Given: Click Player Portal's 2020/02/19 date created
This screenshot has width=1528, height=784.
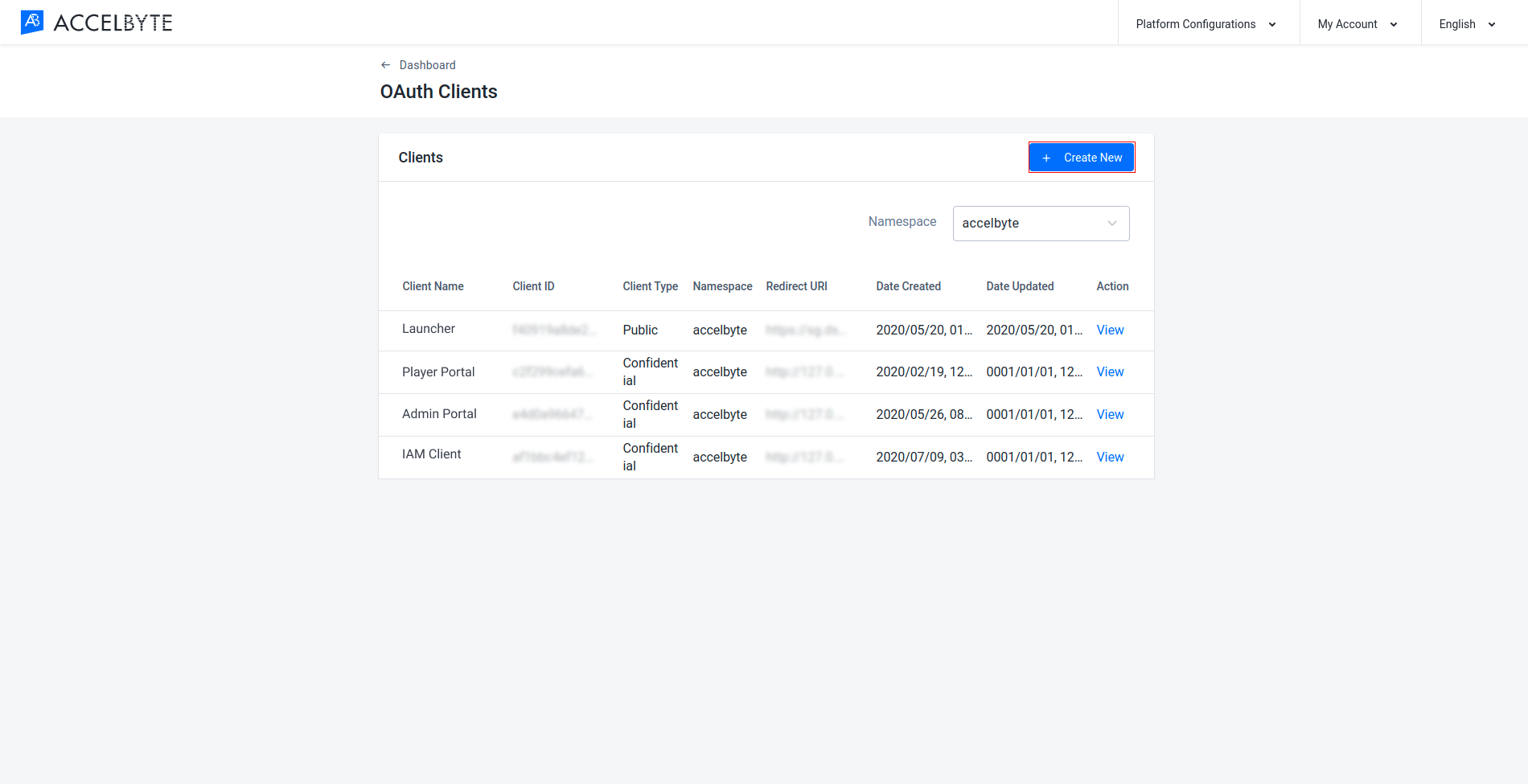Looking at the screenshot, I should click(x=924, y=371).
